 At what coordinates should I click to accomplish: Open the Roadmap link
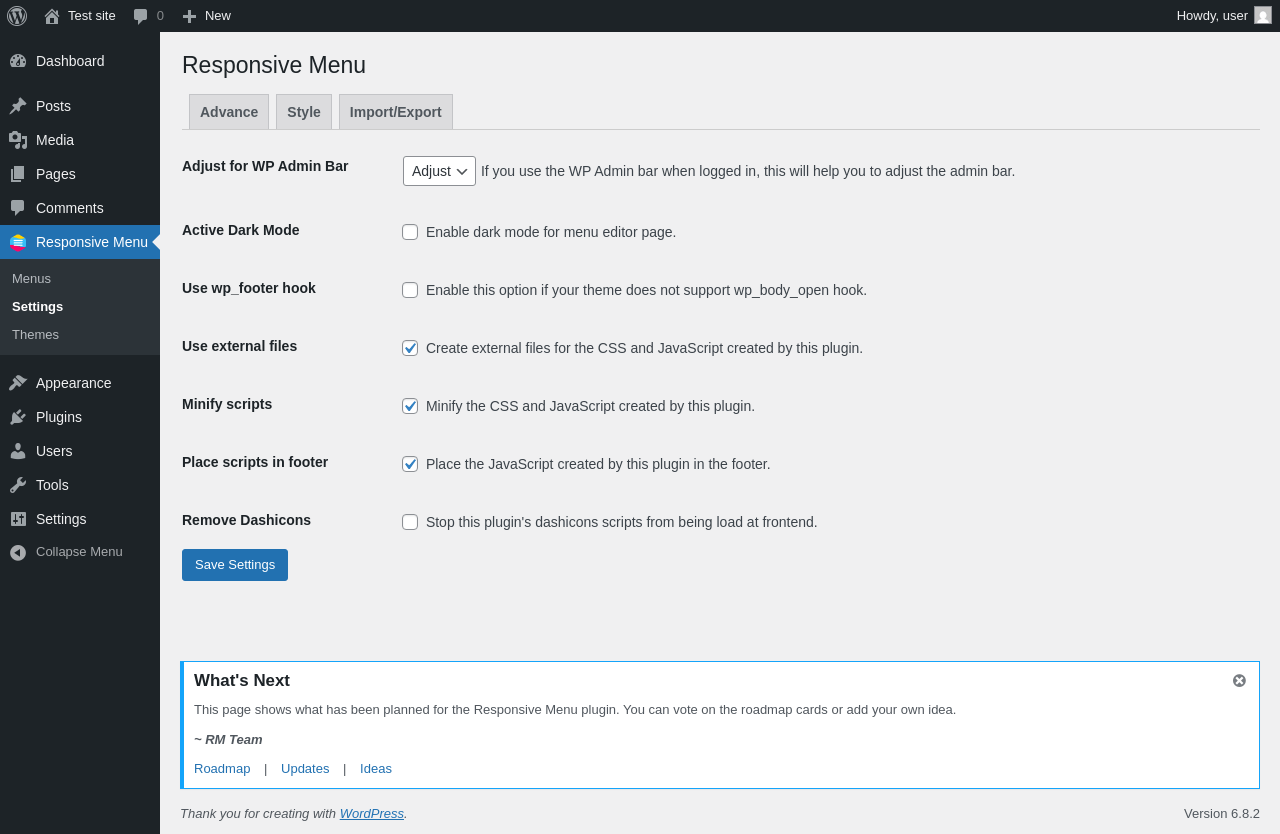[x=222, y=768]
